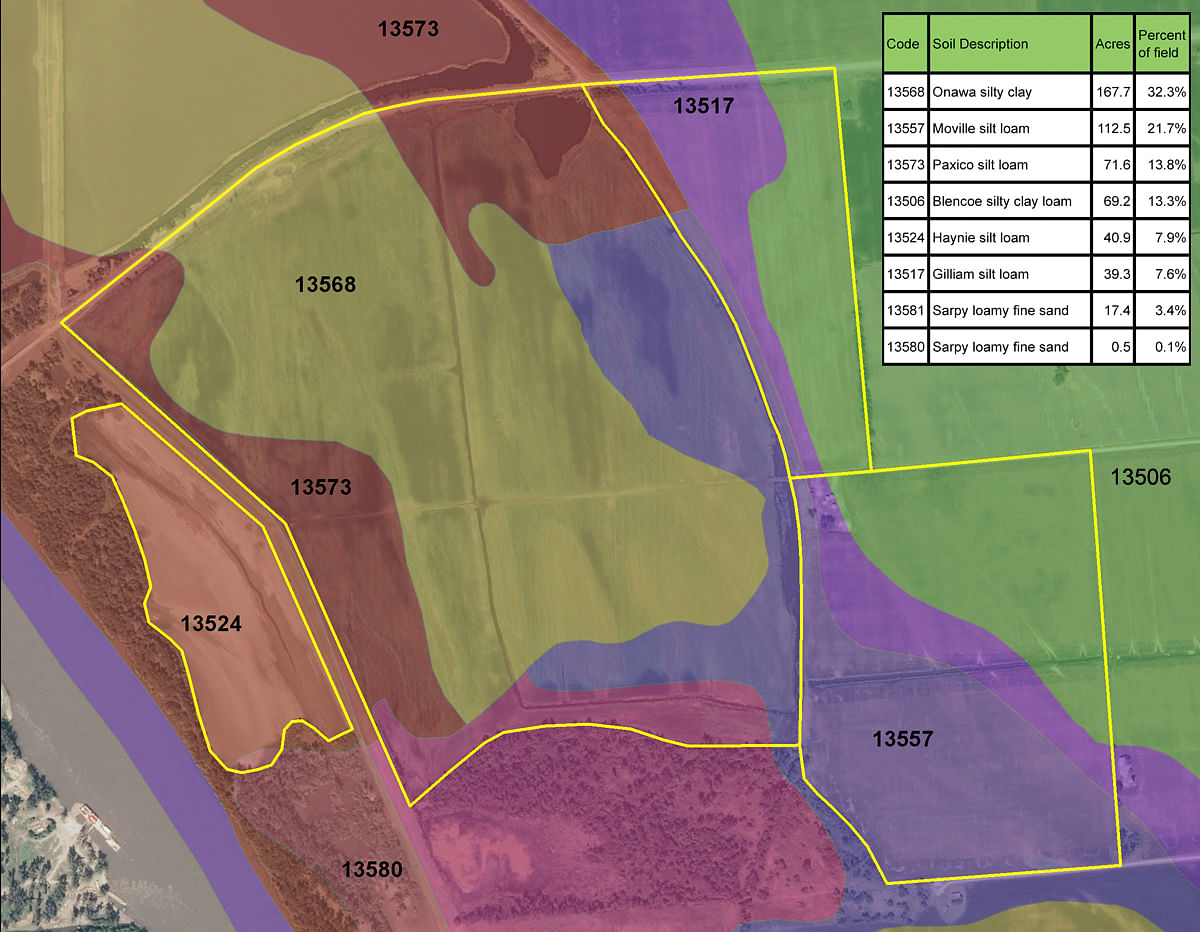The width and height of the screenshot is (1200, 932).
Task: Select the 13517 code cell in the table
Action: [x=905, y=274]
